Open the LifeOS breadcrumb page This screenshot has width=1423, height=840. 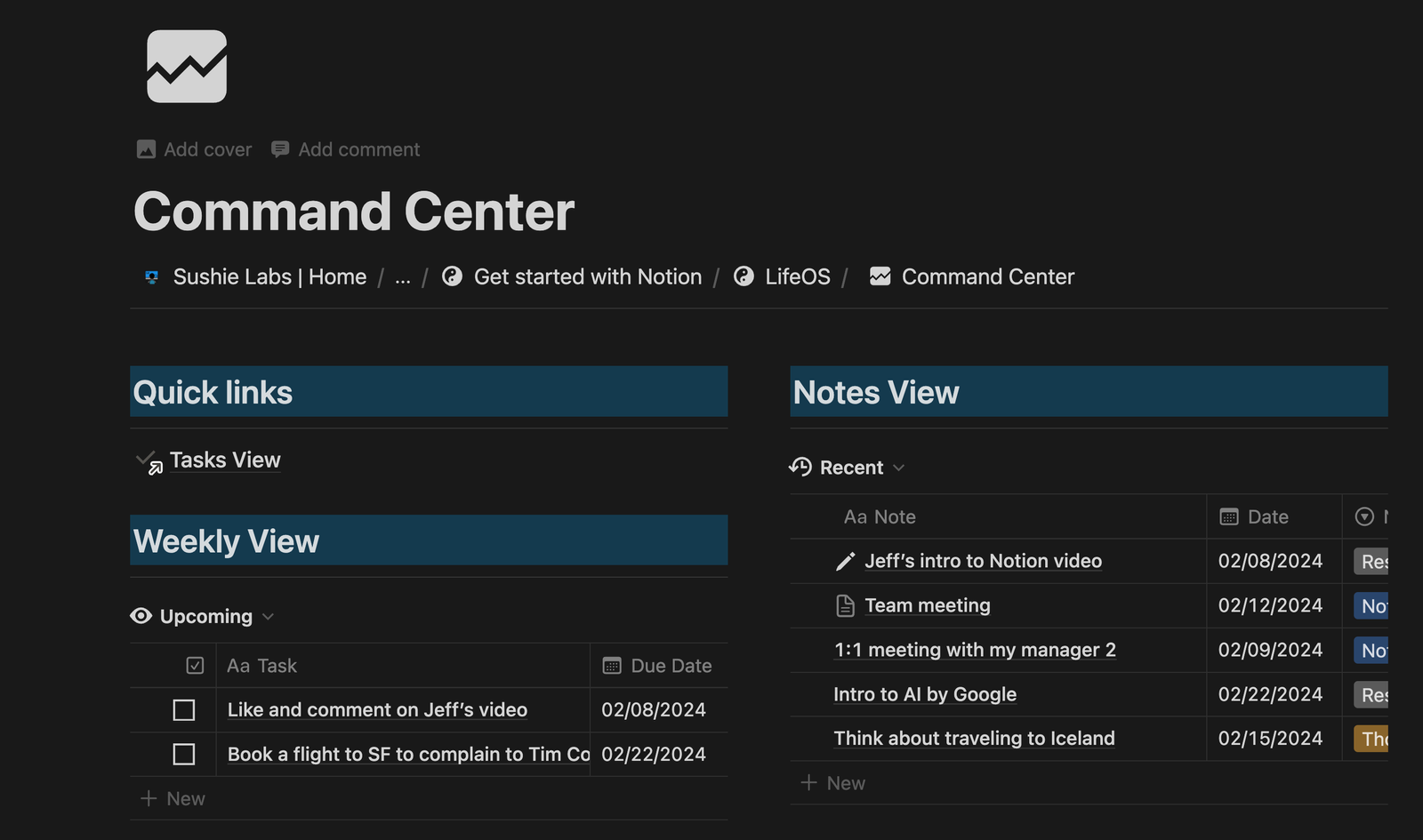(798, 276)
